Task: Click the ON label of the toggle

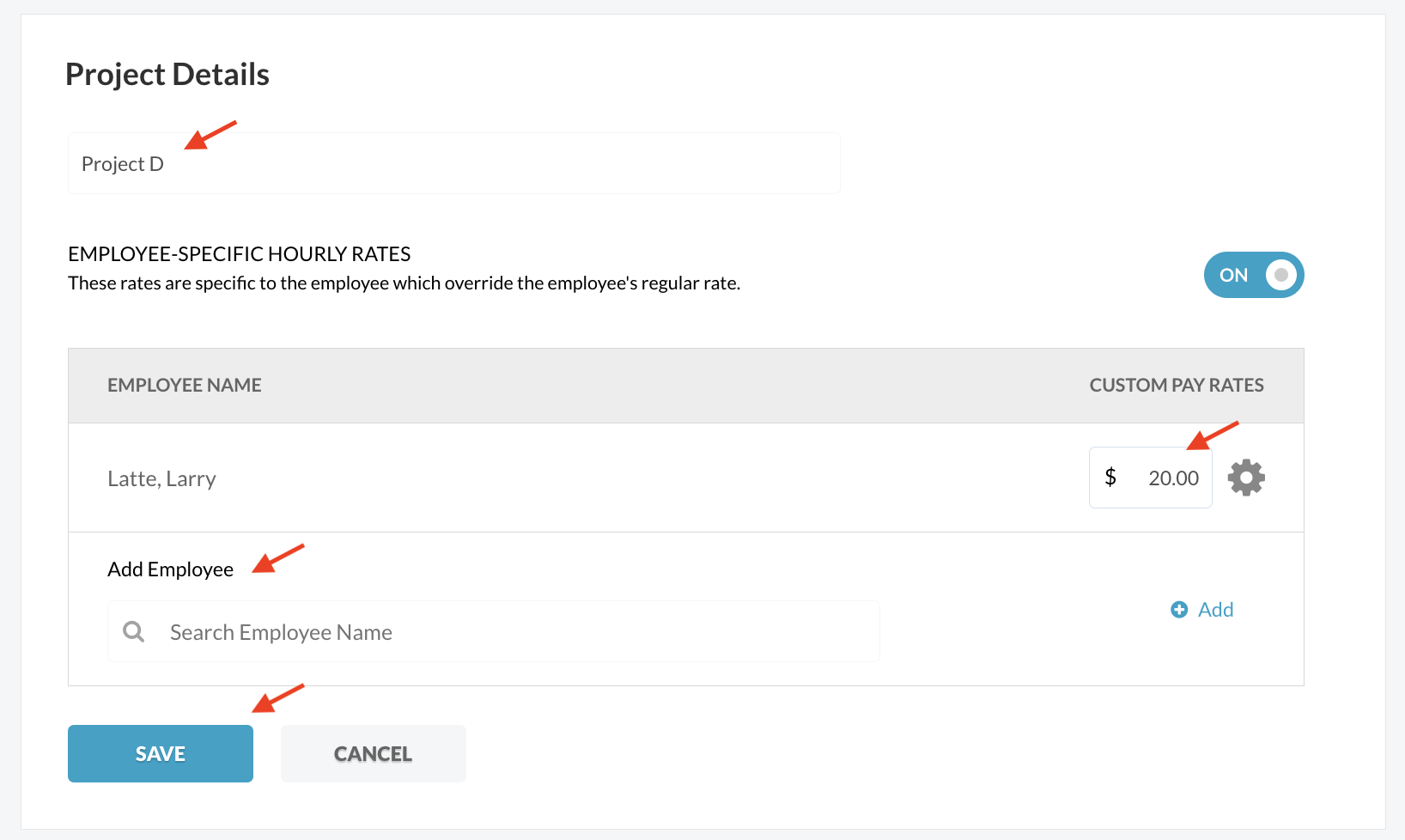Action: click(1233, 275)
